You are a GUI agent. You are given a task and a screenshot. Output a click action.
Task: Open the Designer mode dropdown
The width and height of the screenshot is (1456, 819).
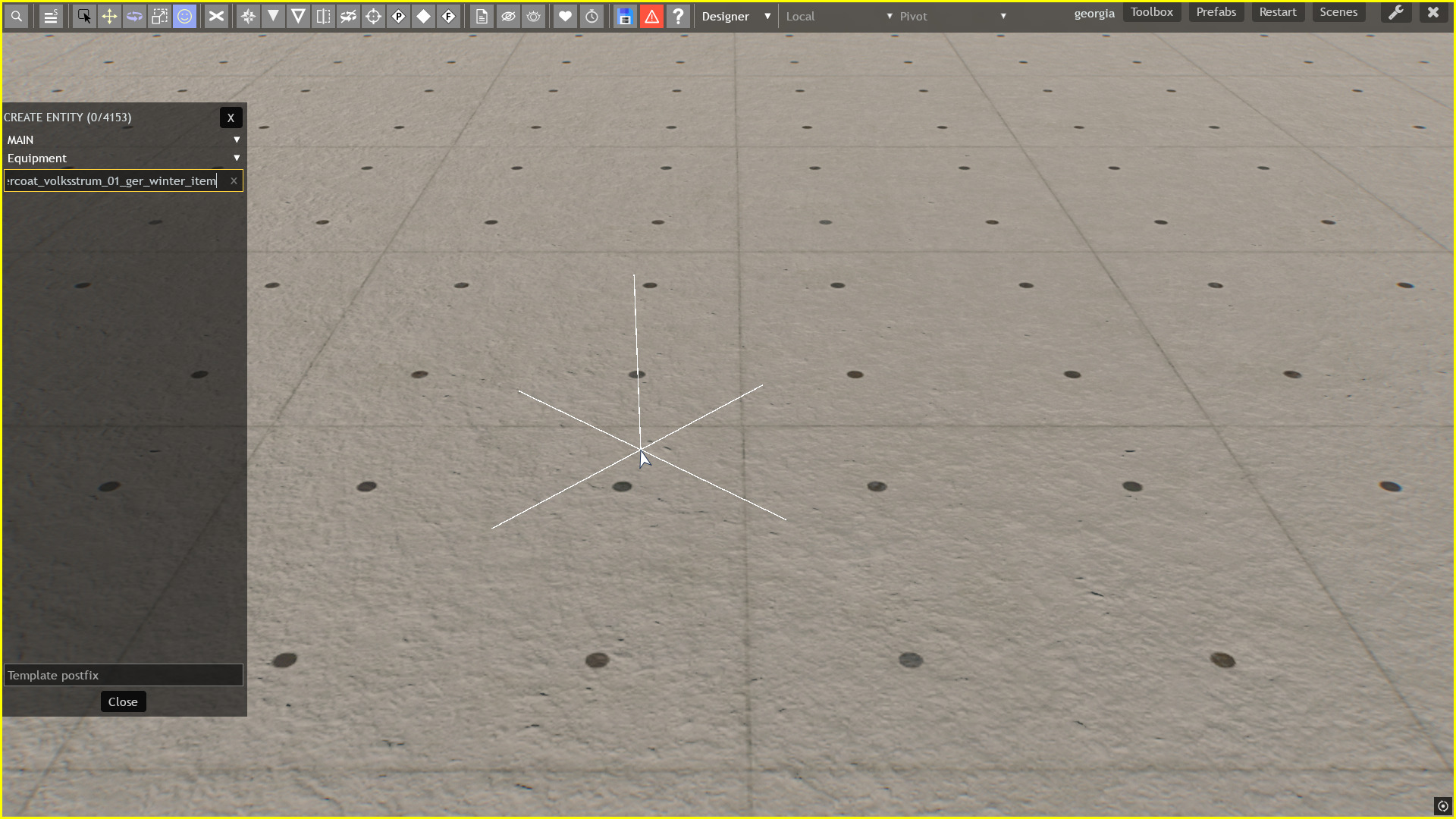point(735,16)
